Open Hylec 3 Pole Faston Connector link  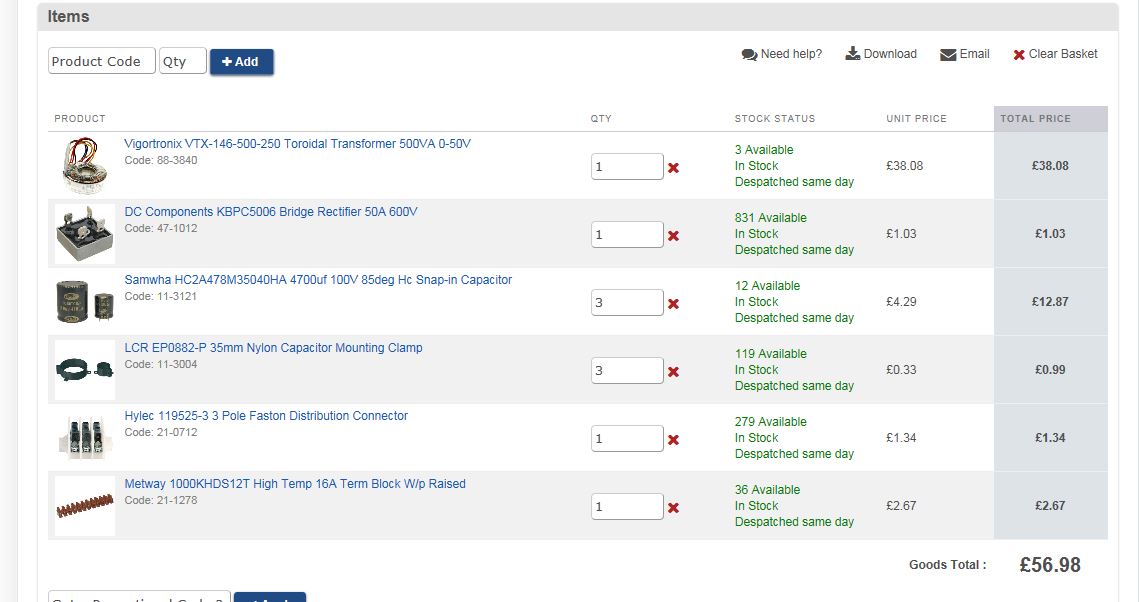click(265, 416)
